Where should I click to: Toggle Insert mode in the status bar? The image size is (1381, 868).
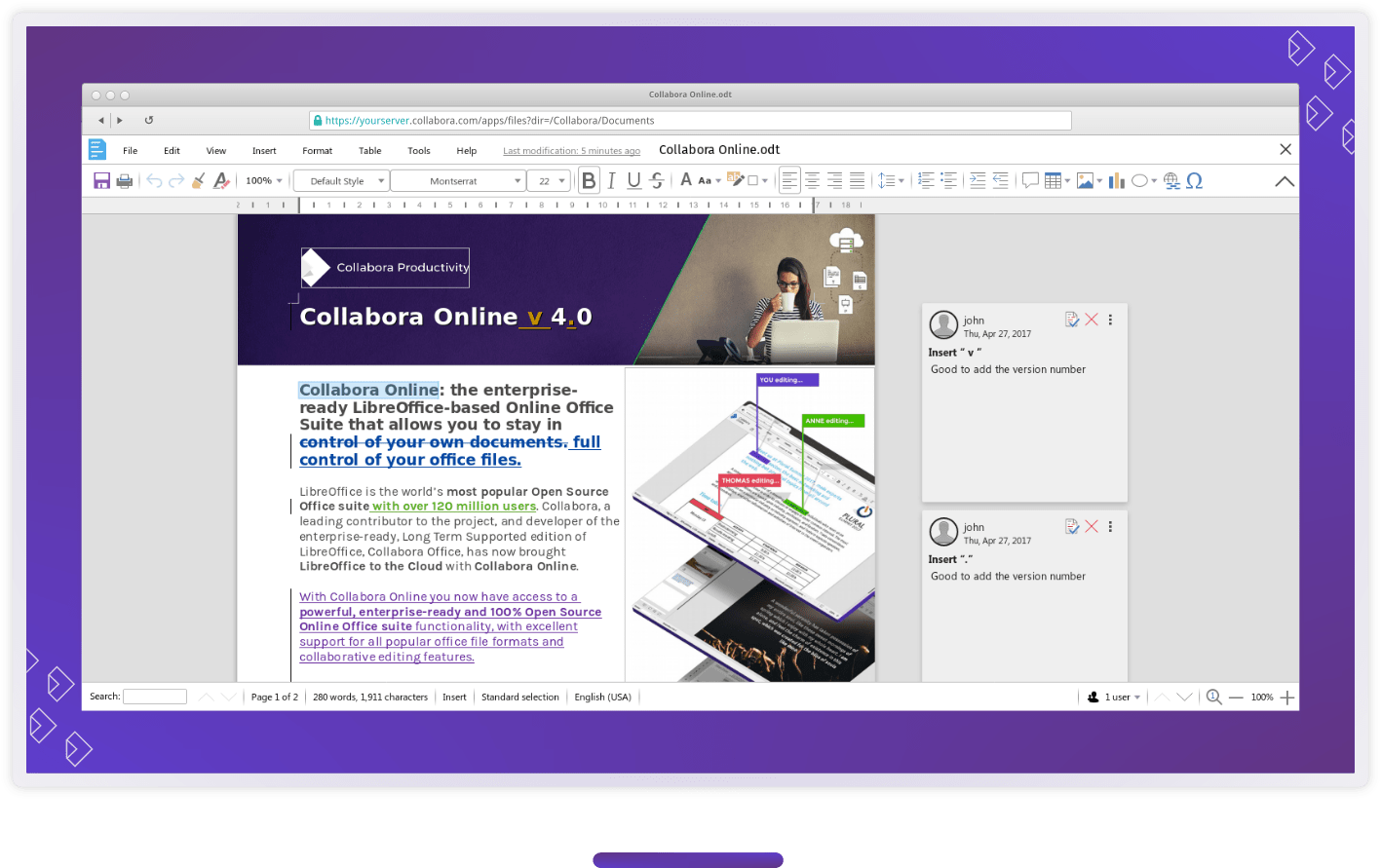click(454, 697)
